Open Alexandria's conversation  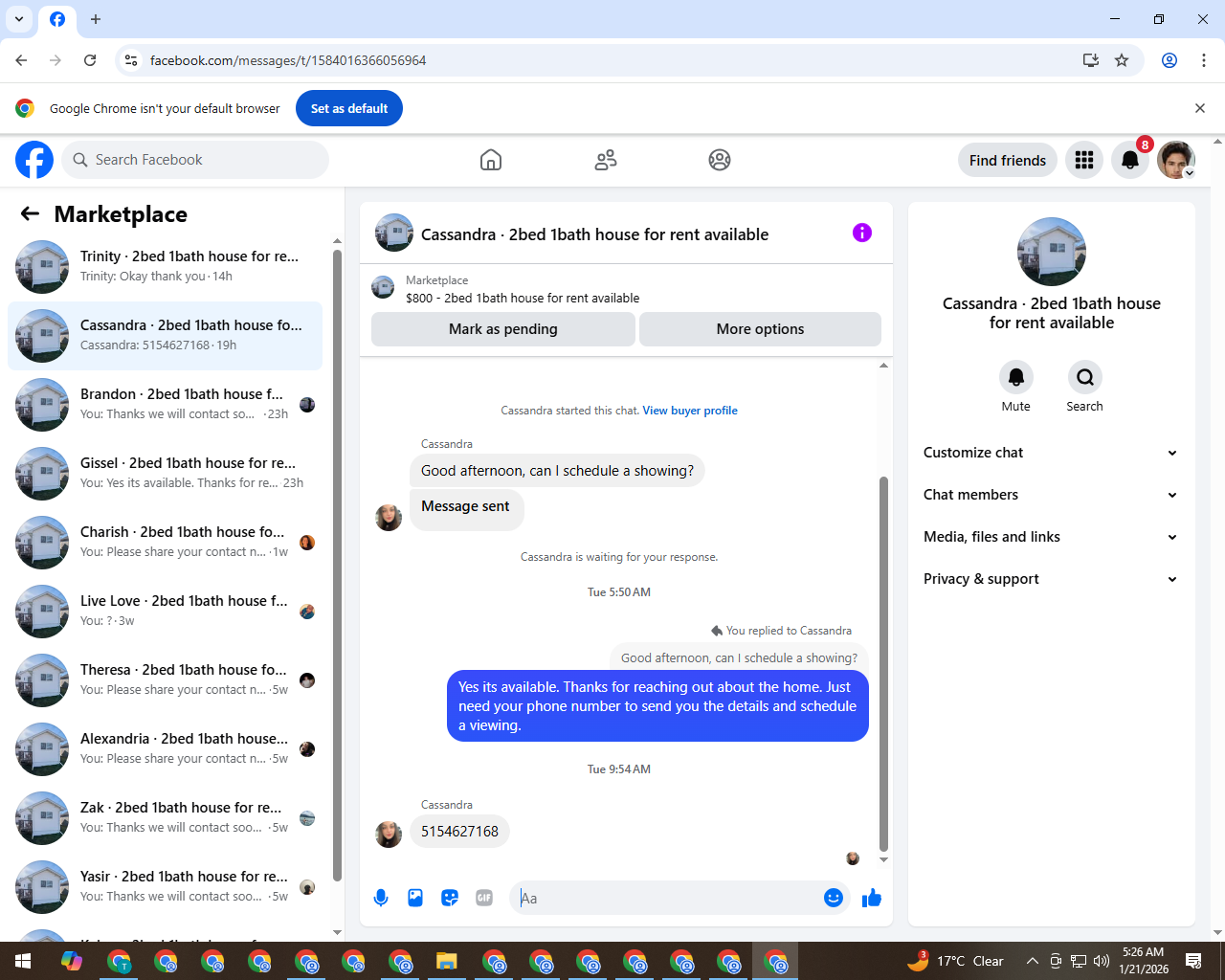(166, 749)
